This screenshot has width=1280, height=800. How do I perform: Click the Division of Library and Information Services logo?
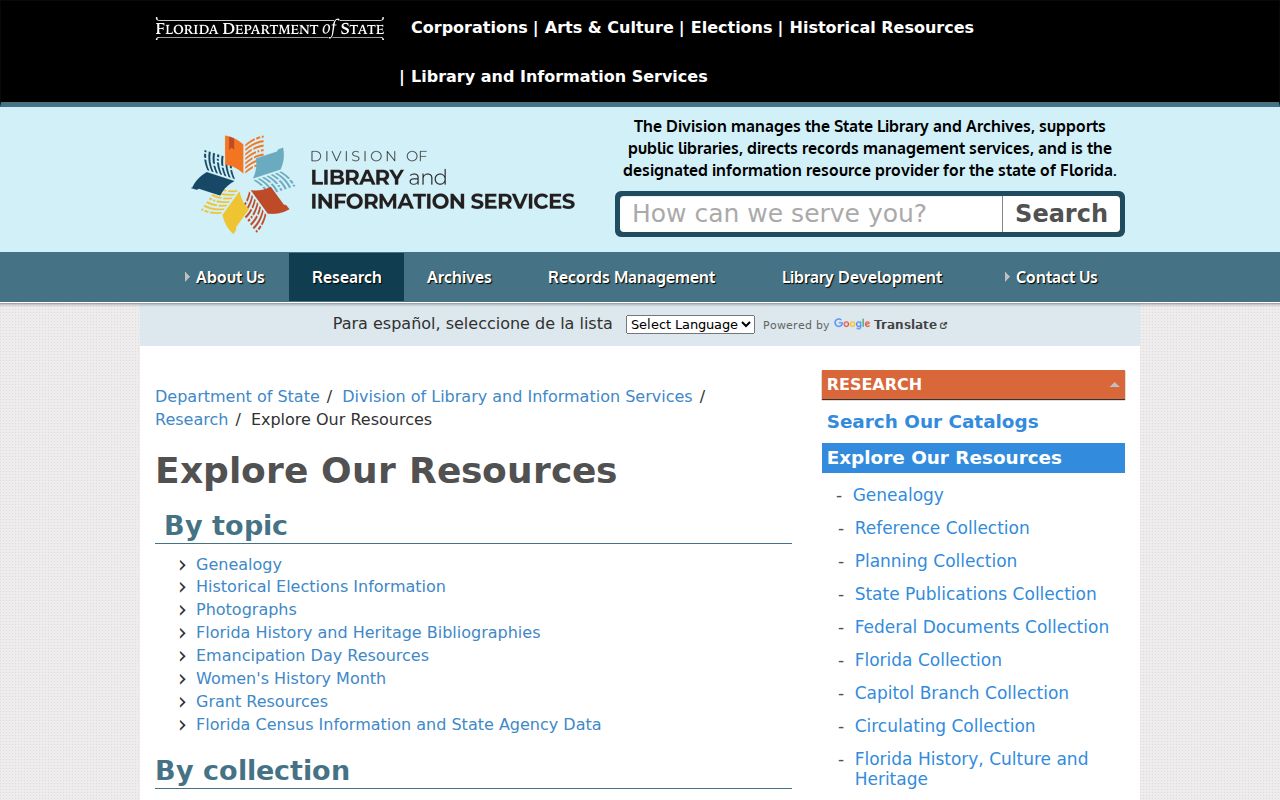383,184
